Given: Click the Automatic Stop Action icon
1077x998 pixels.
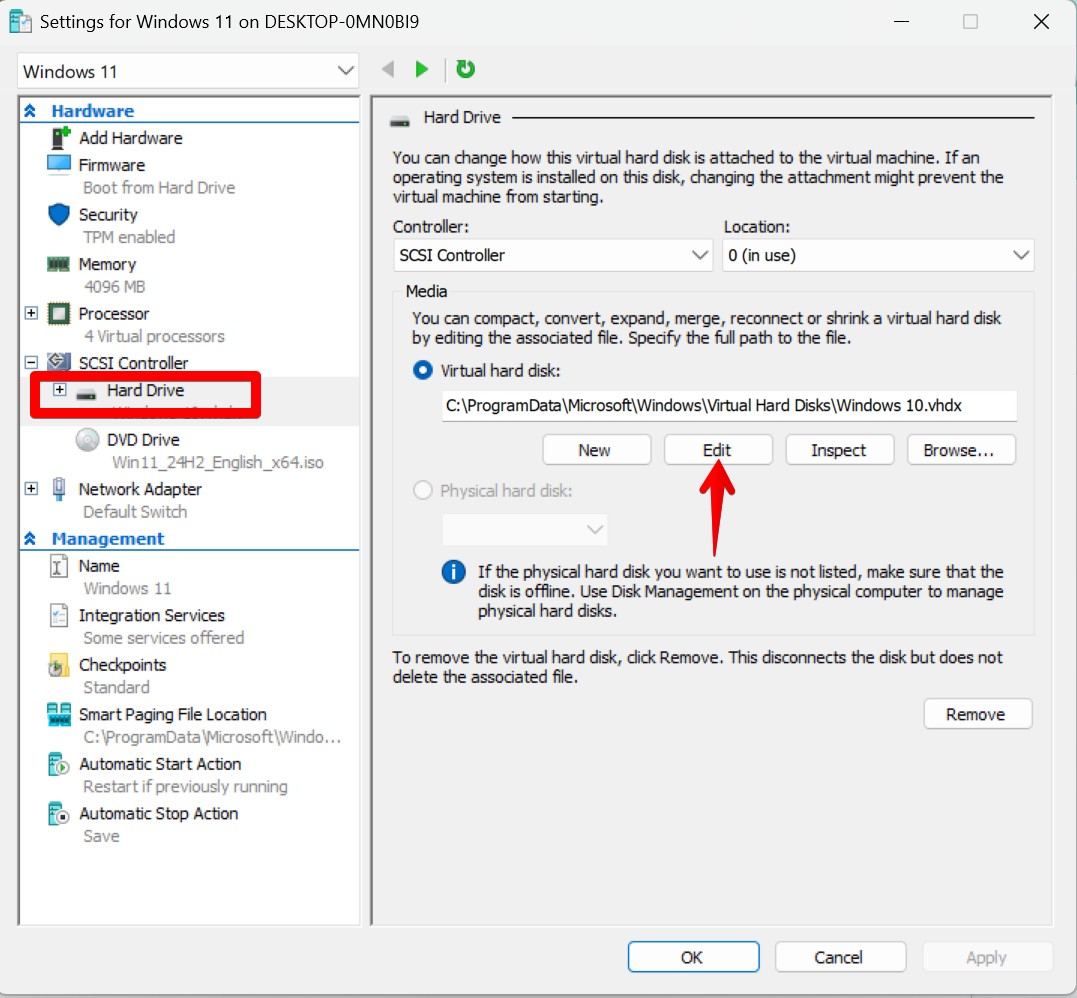Looking at the screenshot, I should pos(59,813).
